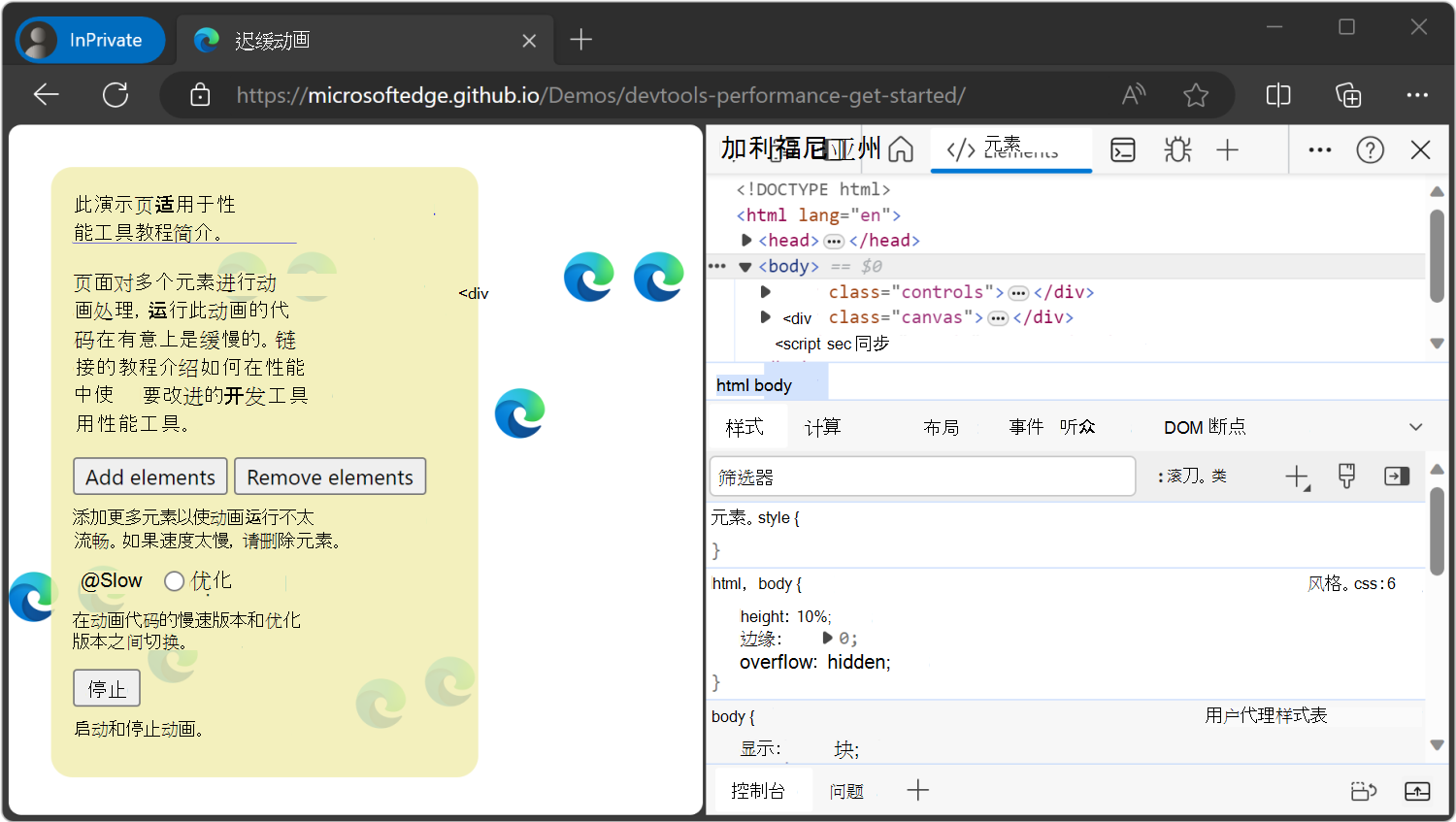
Task: Click Remove elements button
Action: (x=330, y=477)
